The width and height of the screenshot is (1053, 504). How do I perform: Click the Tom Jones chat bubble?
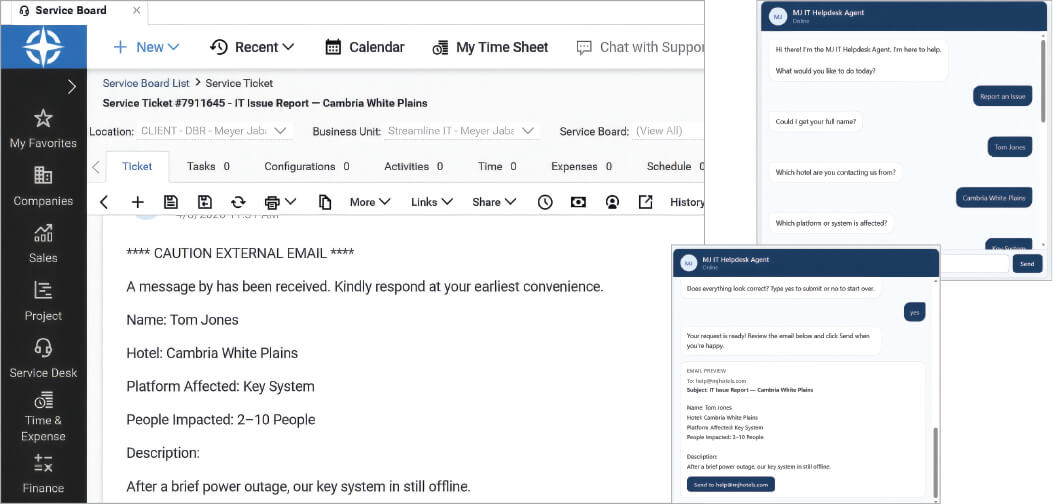click(x=1009, y=146)
